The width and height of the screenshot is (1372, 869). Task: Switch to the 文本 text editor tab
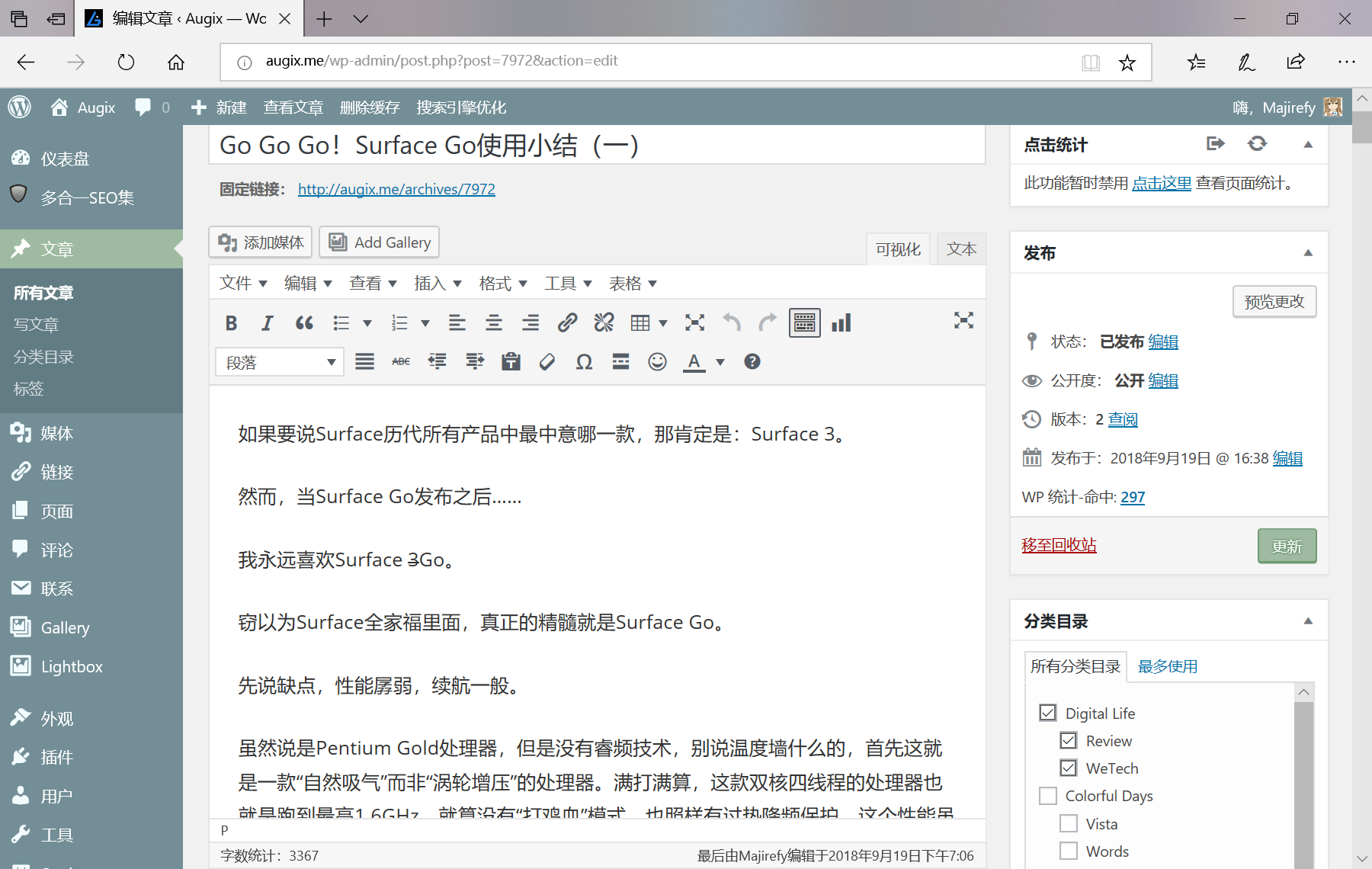point(961,249)
